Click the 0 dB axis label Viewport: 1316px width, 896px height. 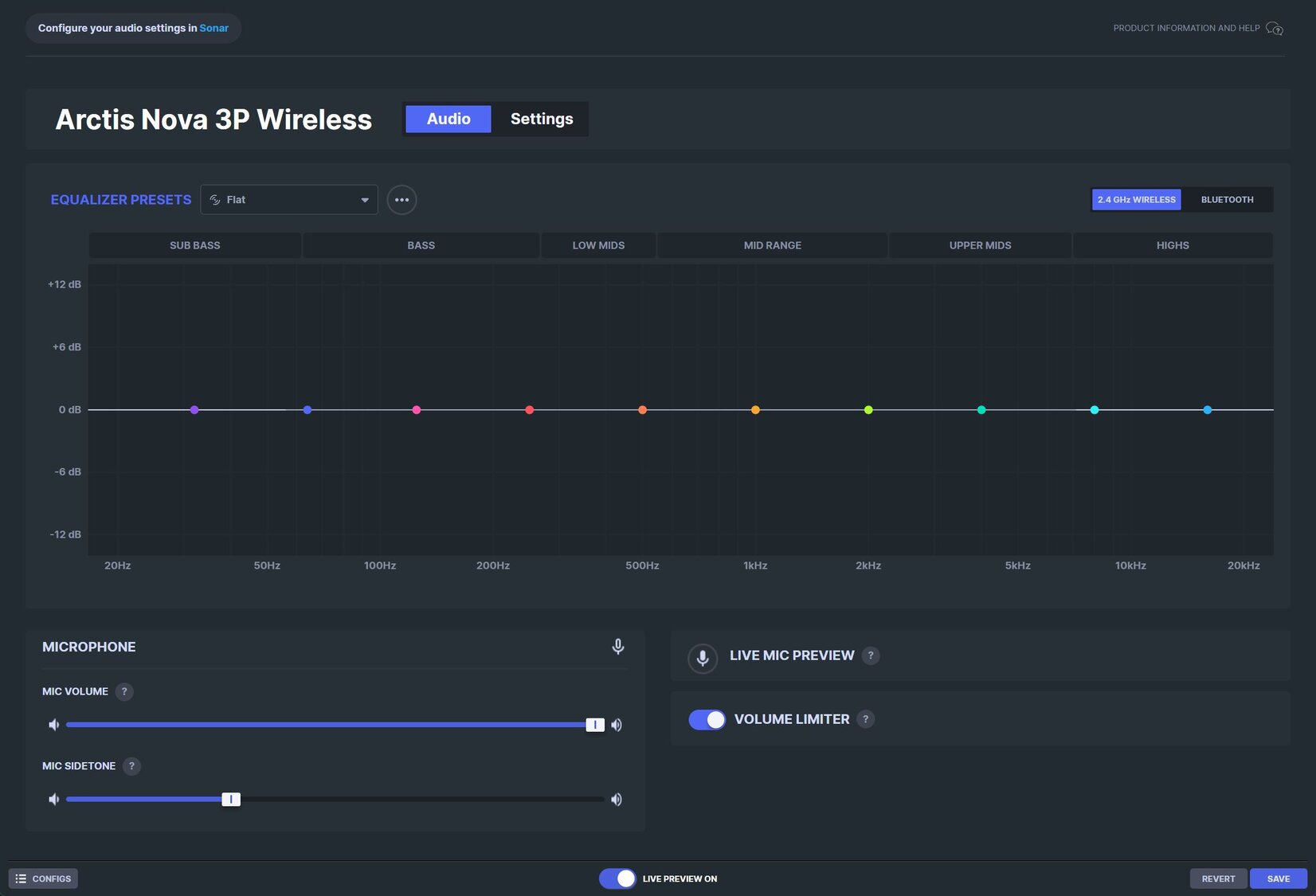pyautogui.click(x=69, y=410)
